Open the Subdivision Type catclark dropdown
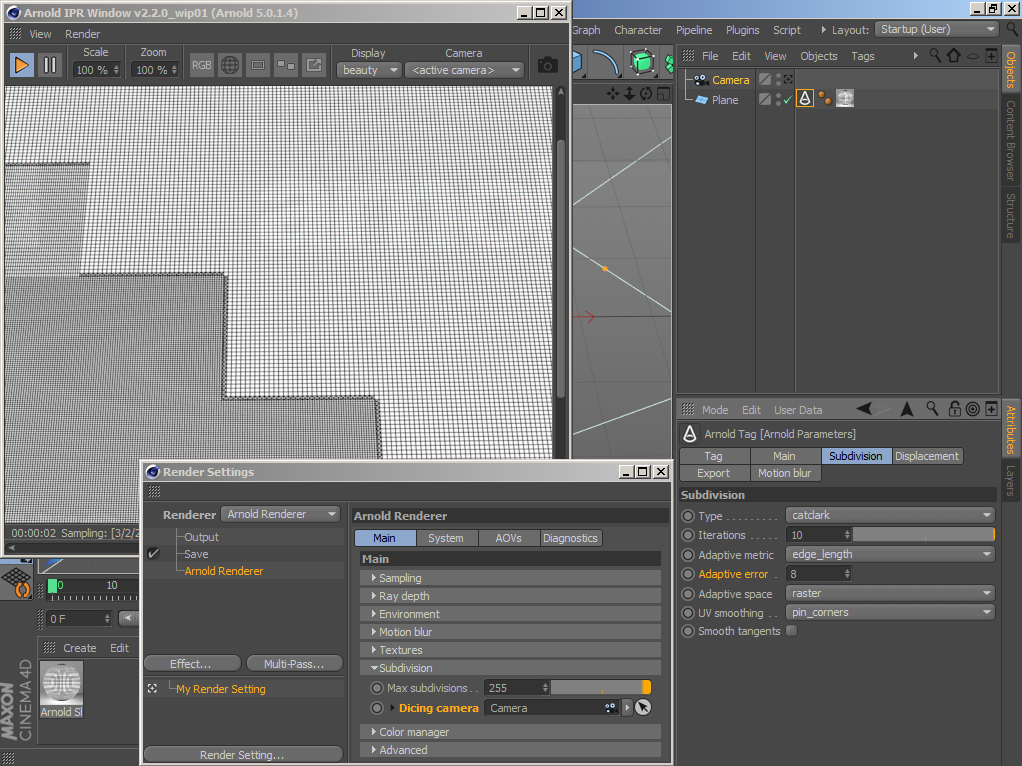The image size is (1022, 766). 890,516
